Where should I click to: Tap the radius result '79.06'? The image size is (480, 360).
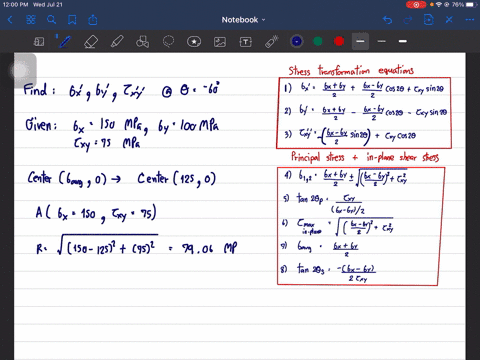(x=197, y=249)
